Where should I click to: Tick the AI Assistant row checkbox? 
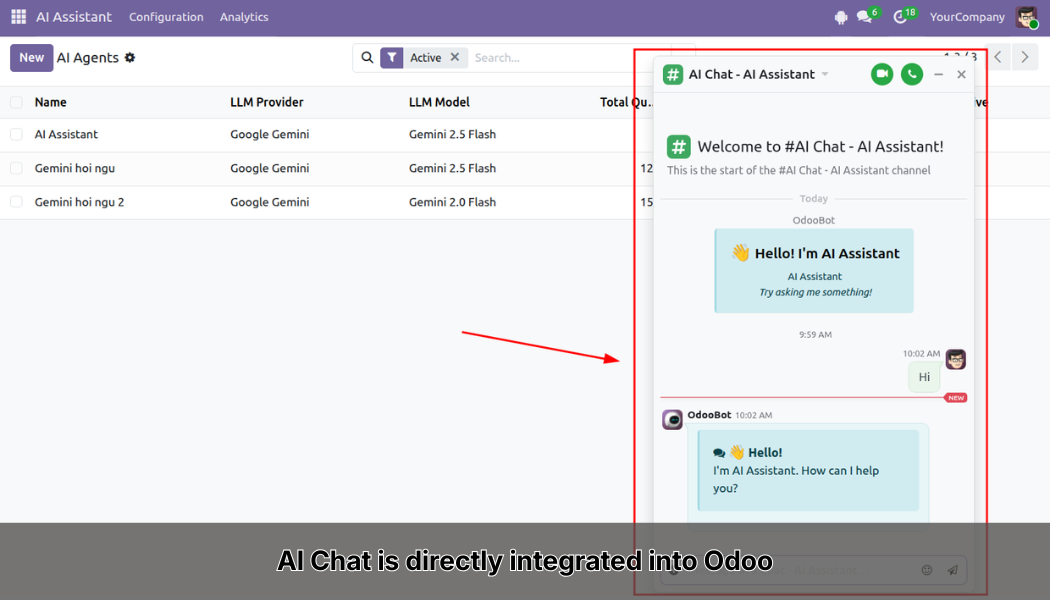click(x=16, y=135)
